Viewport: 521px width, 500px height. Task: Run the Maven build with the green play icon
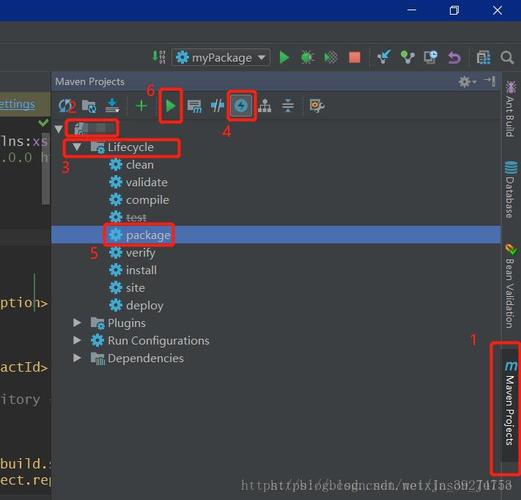(171, 106)
